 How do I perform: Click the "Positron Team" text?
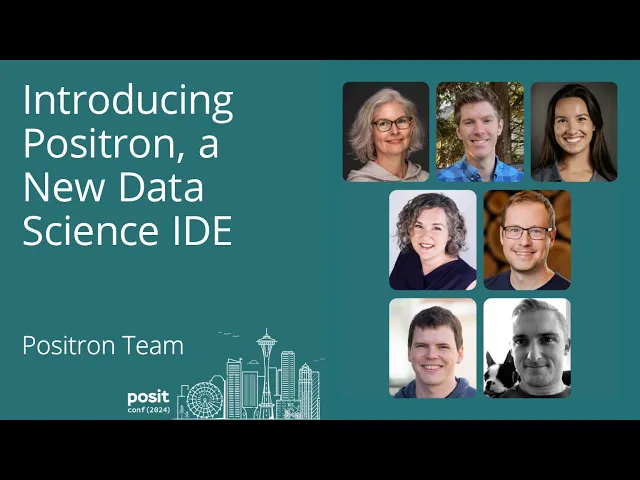tap(103, 346)
